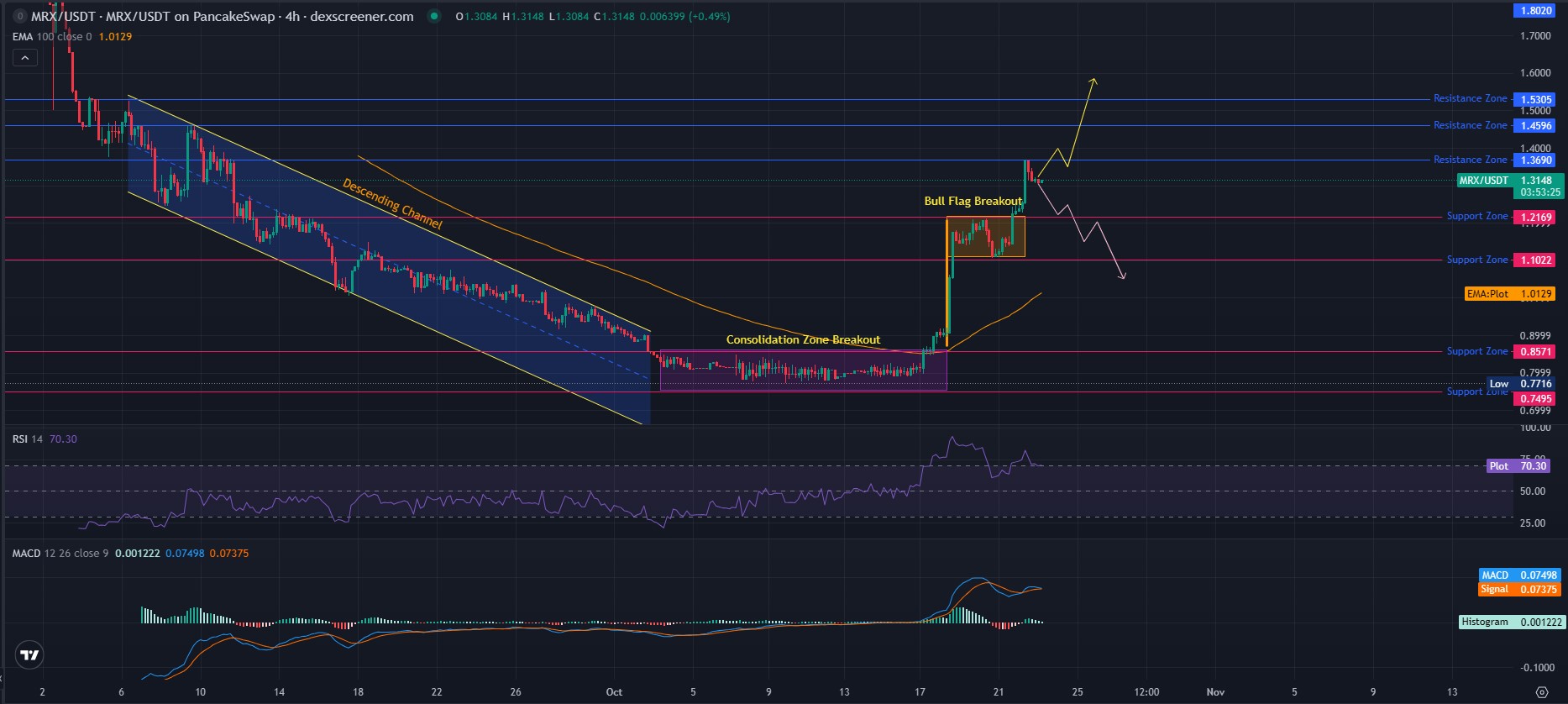Click the 1.1022 support price label
Screen dimensions: 1568x704
1536,260
